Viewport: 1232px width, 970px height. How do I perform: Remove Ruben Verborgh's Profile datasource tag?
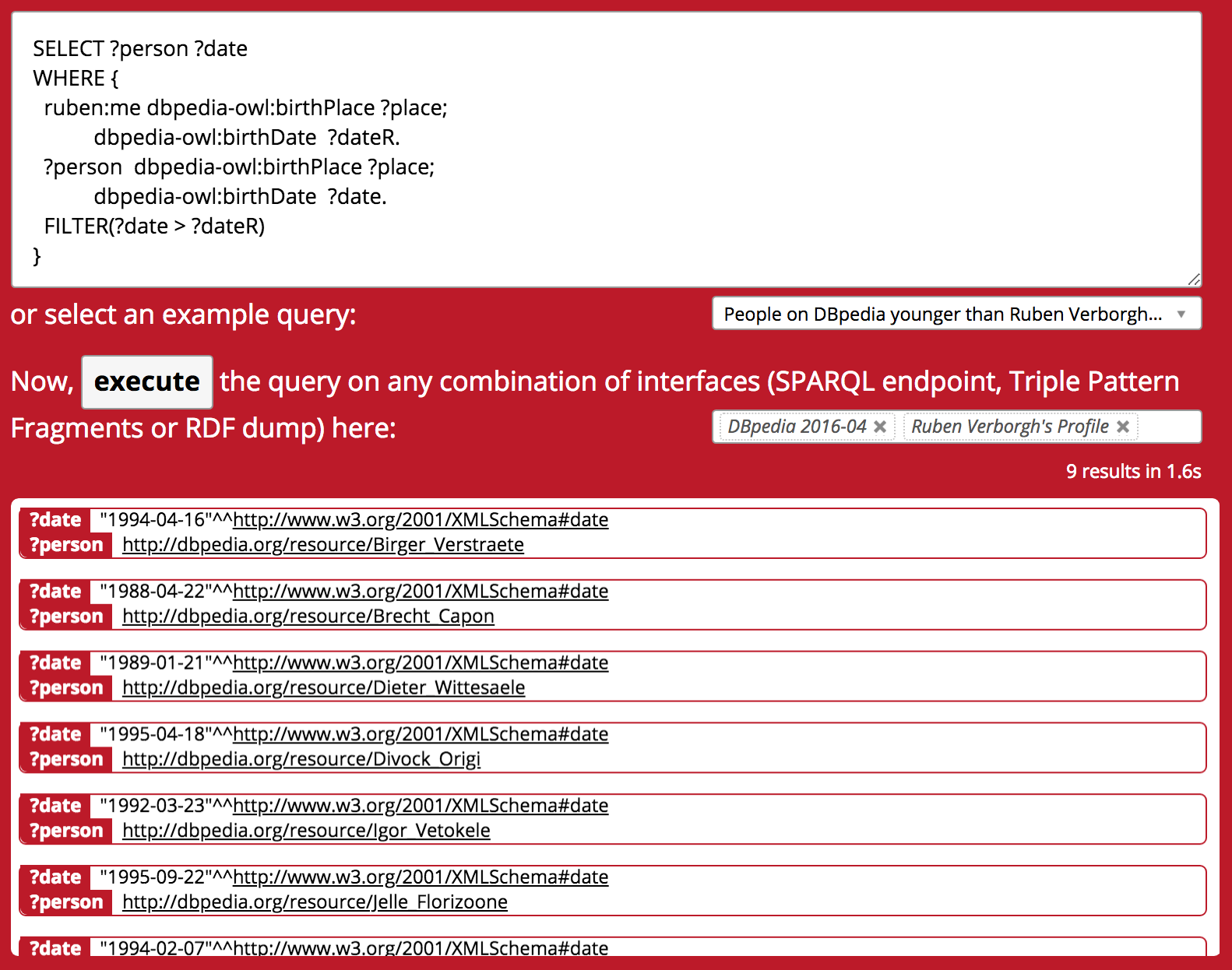1123,427
